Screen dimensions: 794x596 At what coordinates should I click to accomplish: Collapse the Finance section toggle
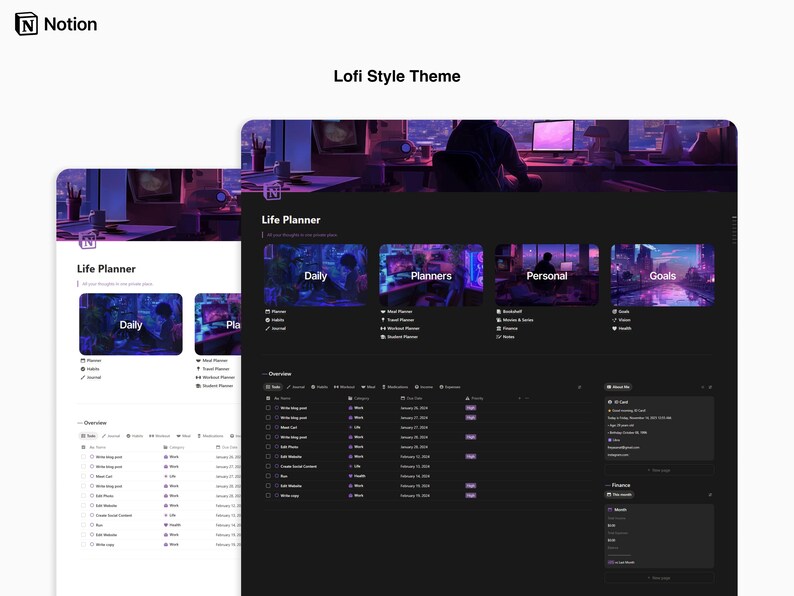608,485
